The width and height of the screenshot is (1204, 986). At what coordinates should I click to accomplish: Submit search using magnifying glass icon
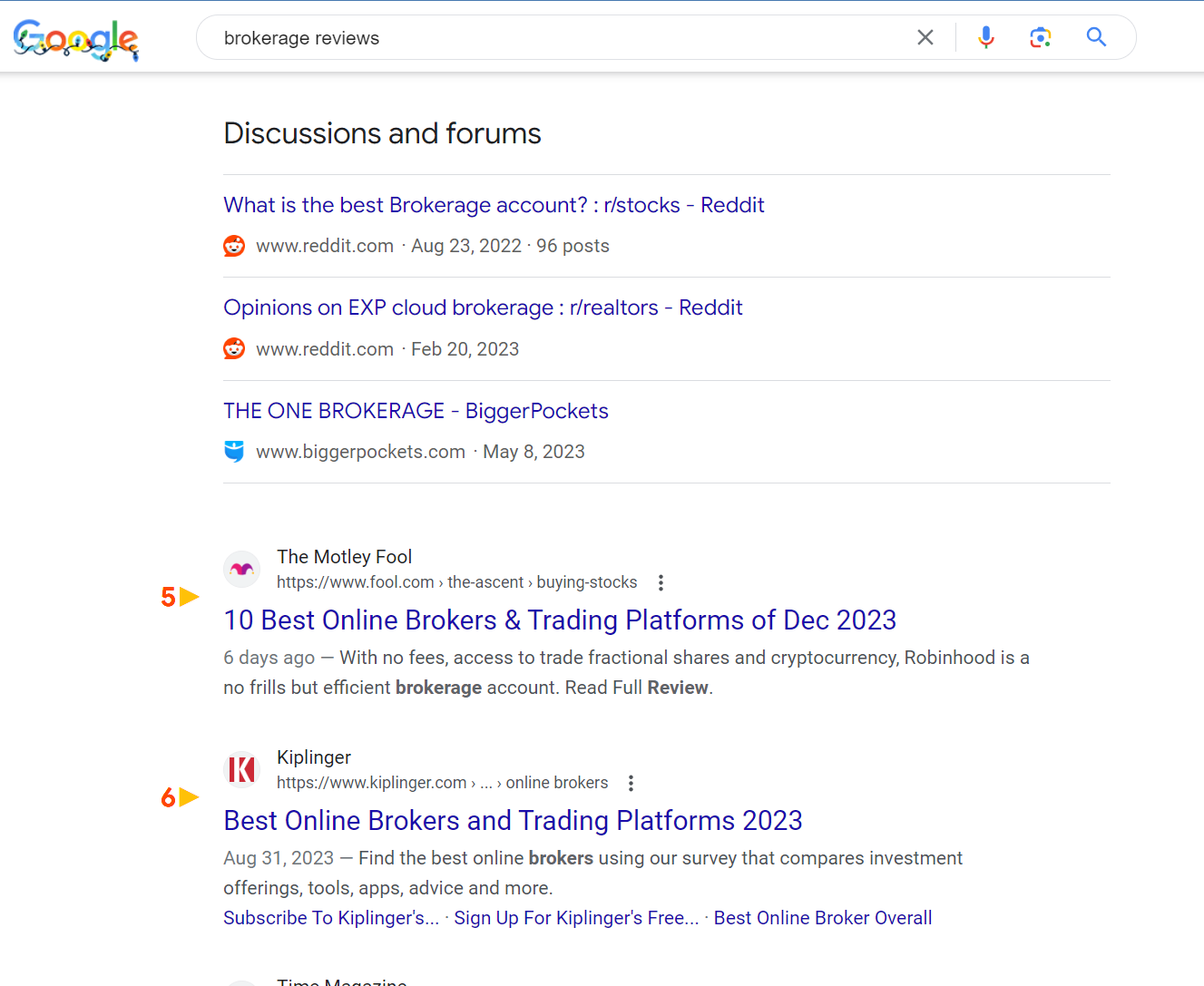point(1096,37)
